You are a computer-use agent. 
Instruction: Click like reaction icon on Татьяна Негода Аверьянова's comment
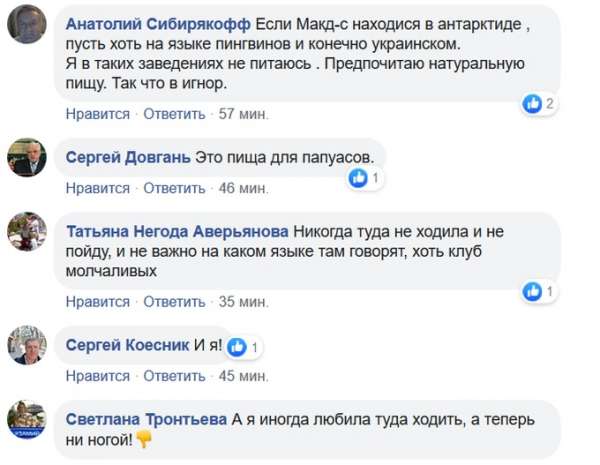pyautogui.click(x=534, y=291)
